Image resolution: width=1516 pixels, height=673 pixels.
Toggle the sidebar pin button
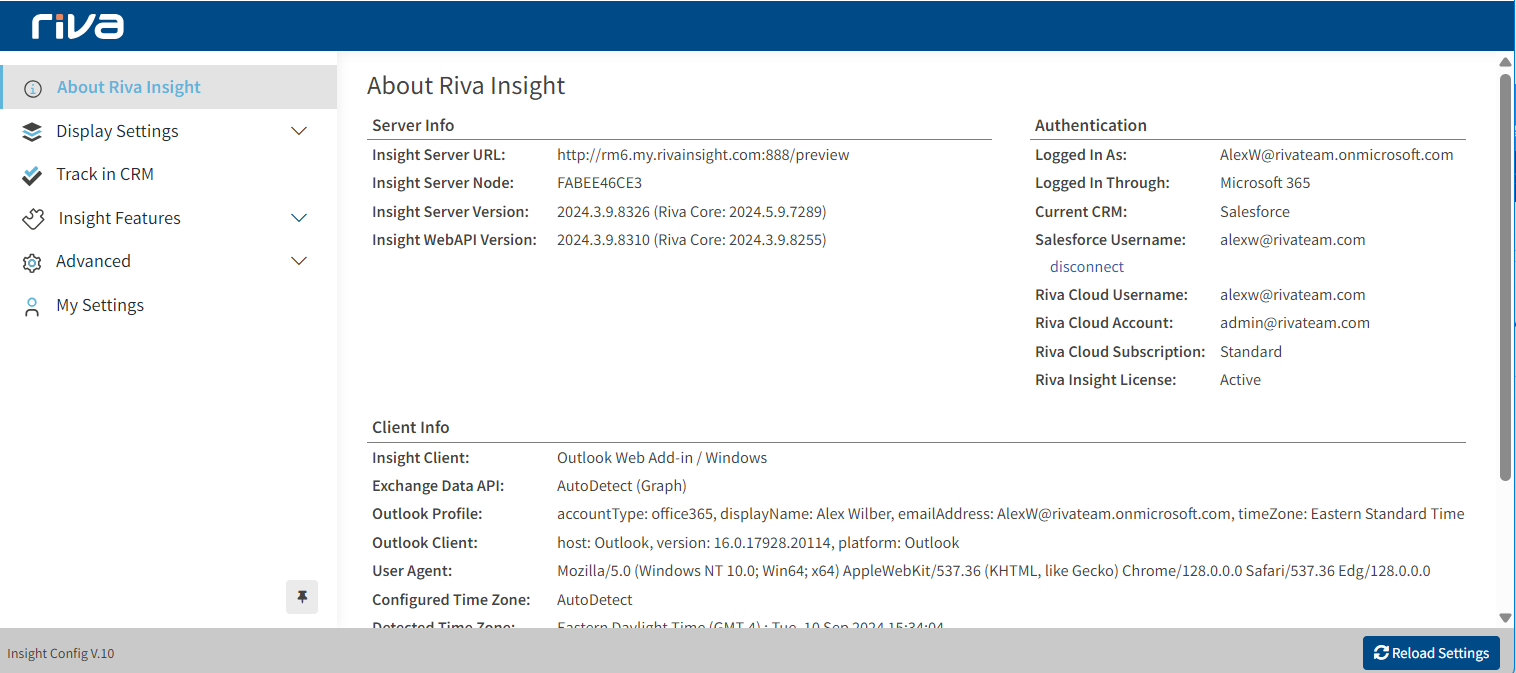[x=302, y=597]
